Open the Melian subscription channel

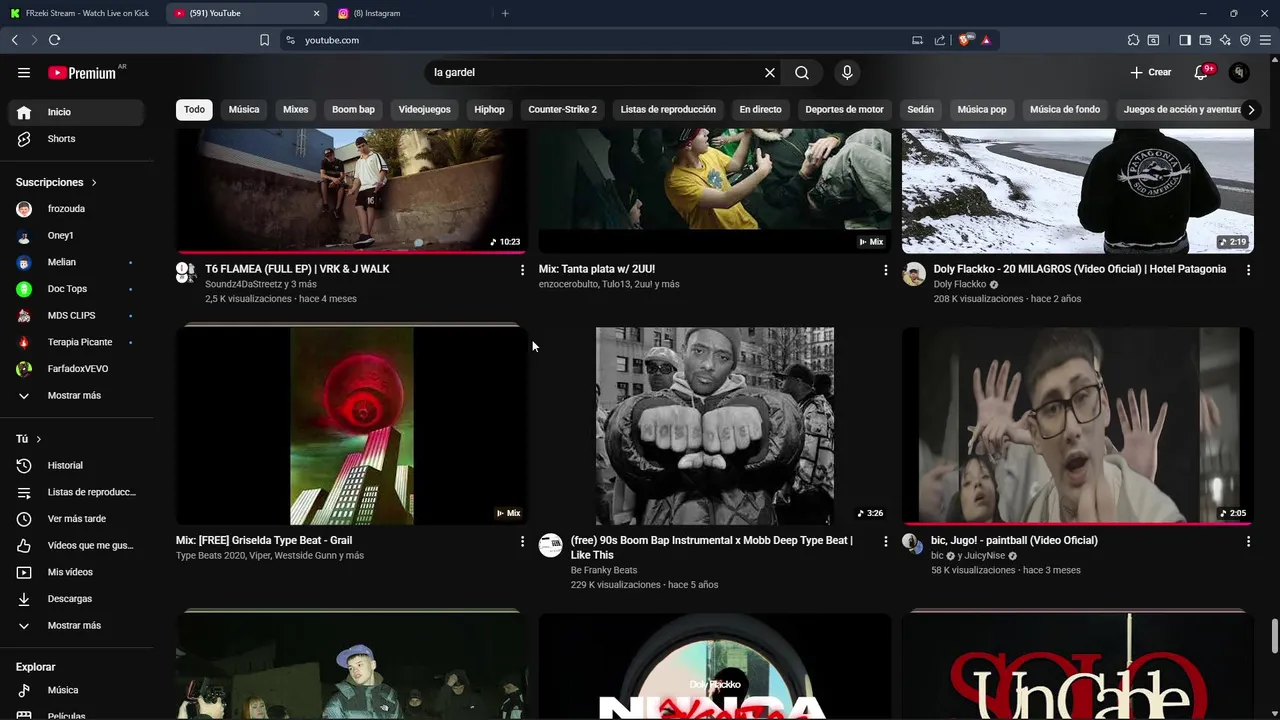click(77, 262)
